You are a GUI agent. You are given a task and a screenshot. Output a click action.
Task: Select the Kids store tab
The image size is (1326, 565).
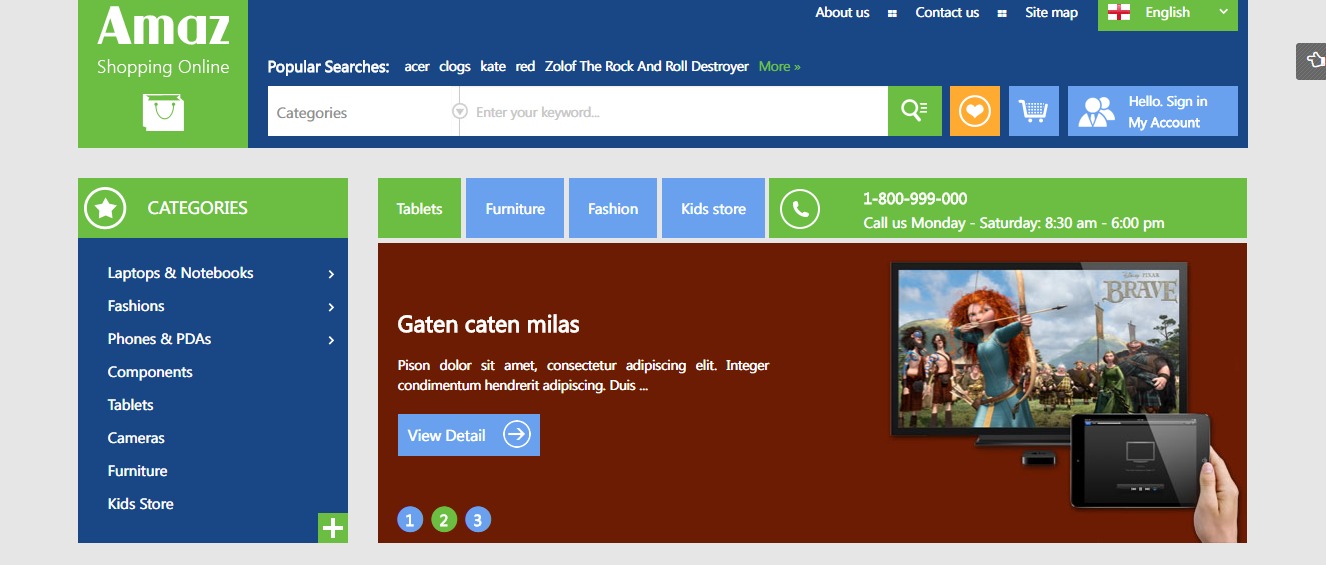[x=713, y=208]
